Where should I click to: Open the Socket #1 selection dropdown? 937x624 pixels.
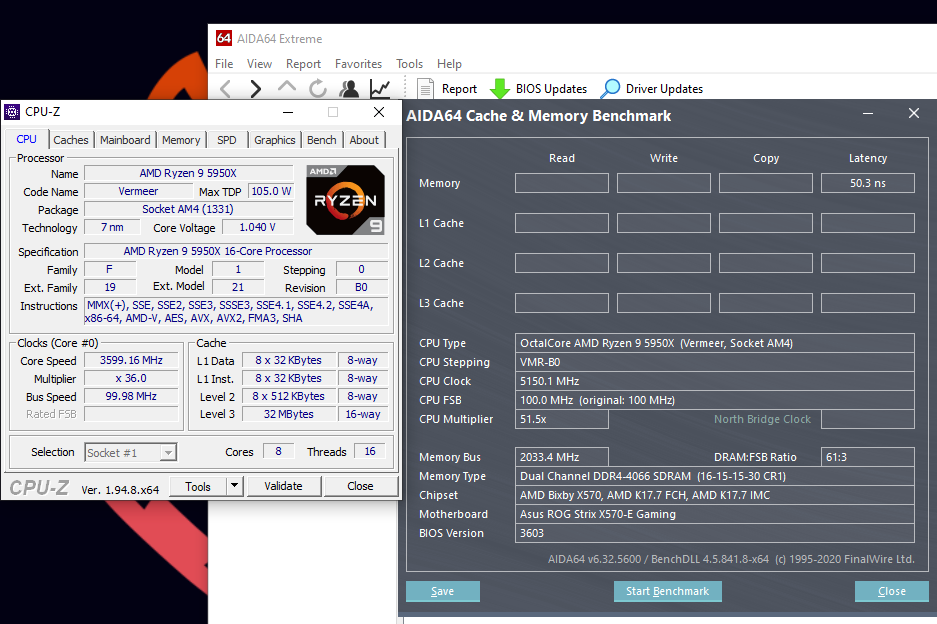131,452
